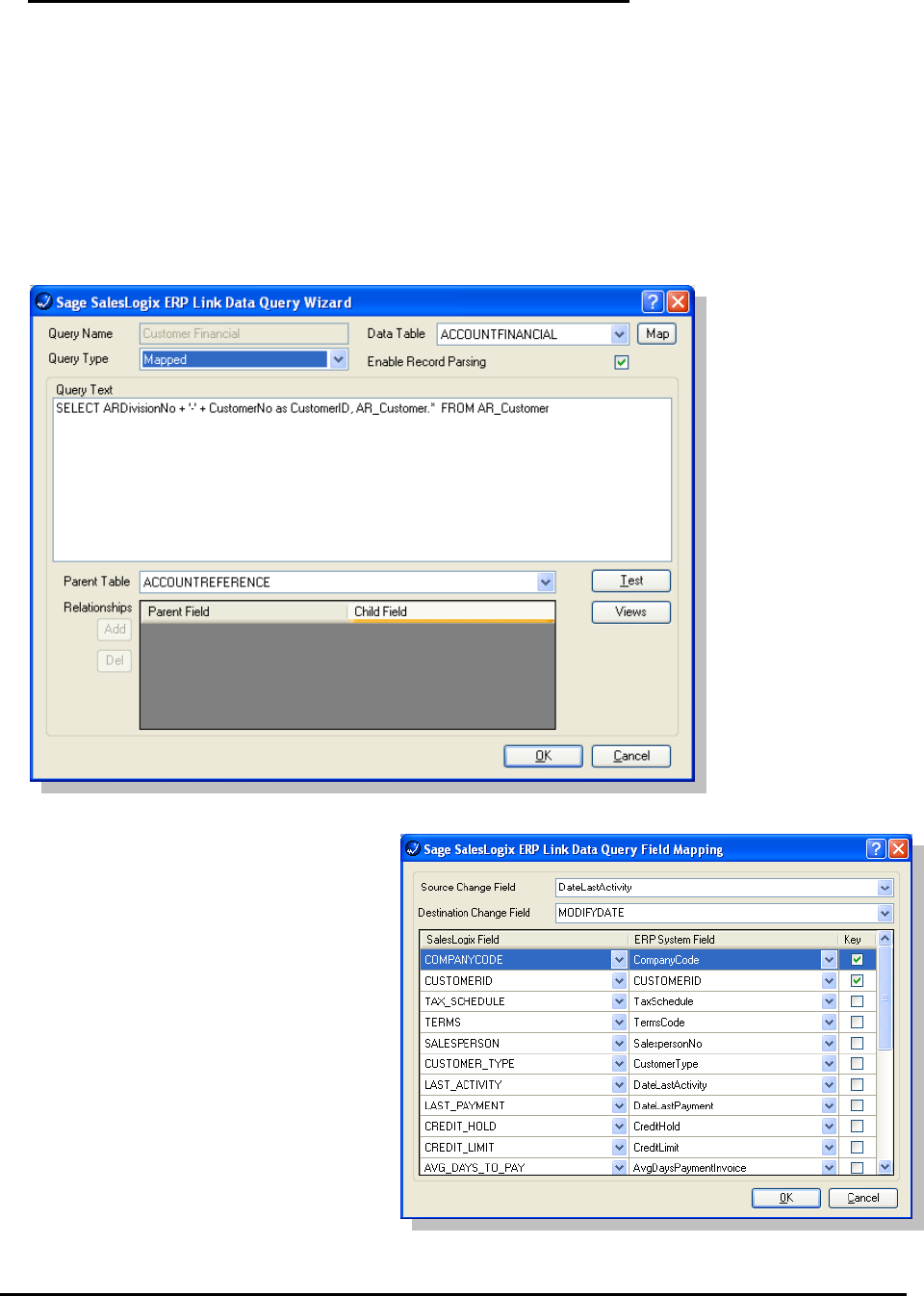The width and height of the screenshot is (924, 1296).
Task: Click ERP System Field column header
Action: 733,940
